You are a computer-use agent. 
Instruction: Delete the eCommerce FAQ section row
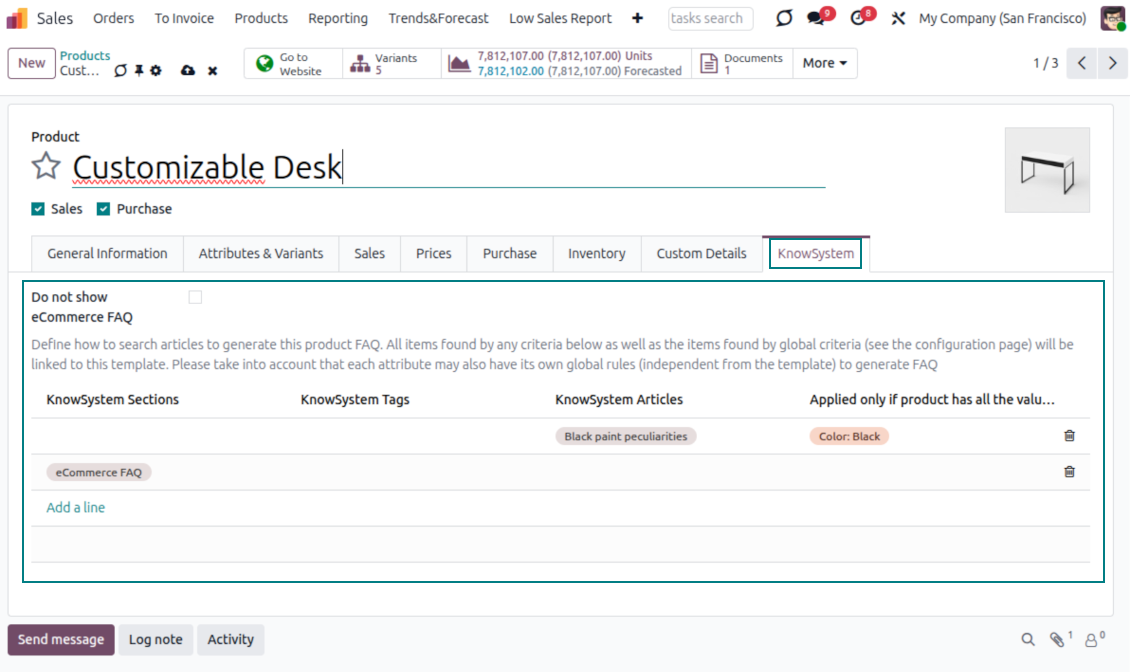pos(1069,472)
